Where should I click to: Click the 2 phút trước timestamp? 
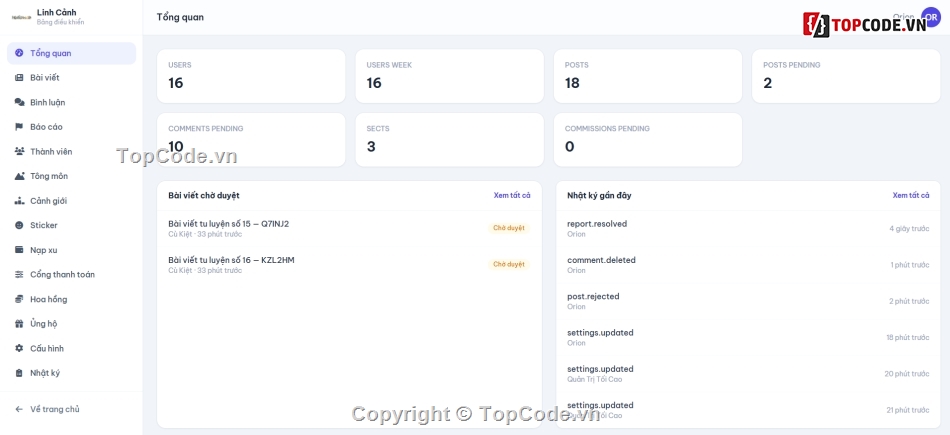tap(909, 301)
